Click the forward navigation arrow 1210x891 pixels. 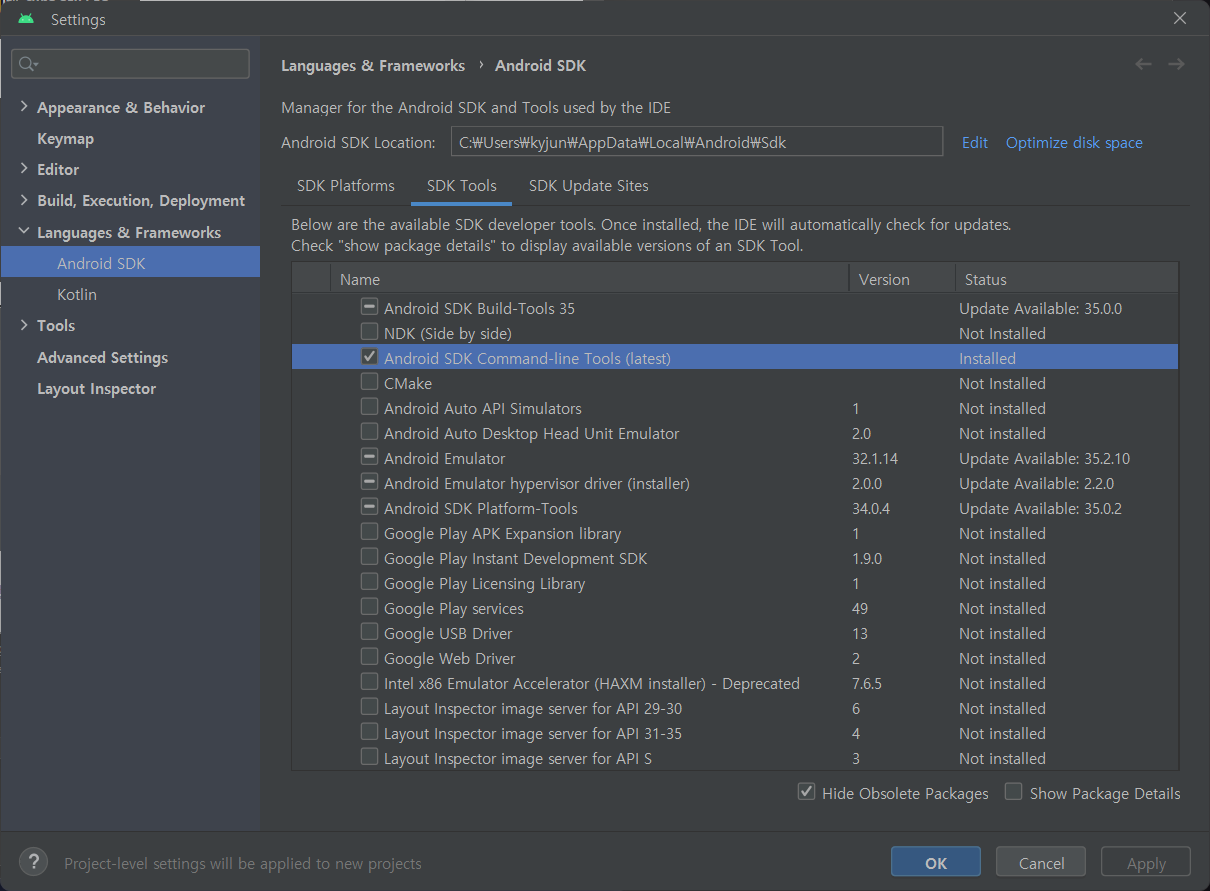tap(1176, 64)
